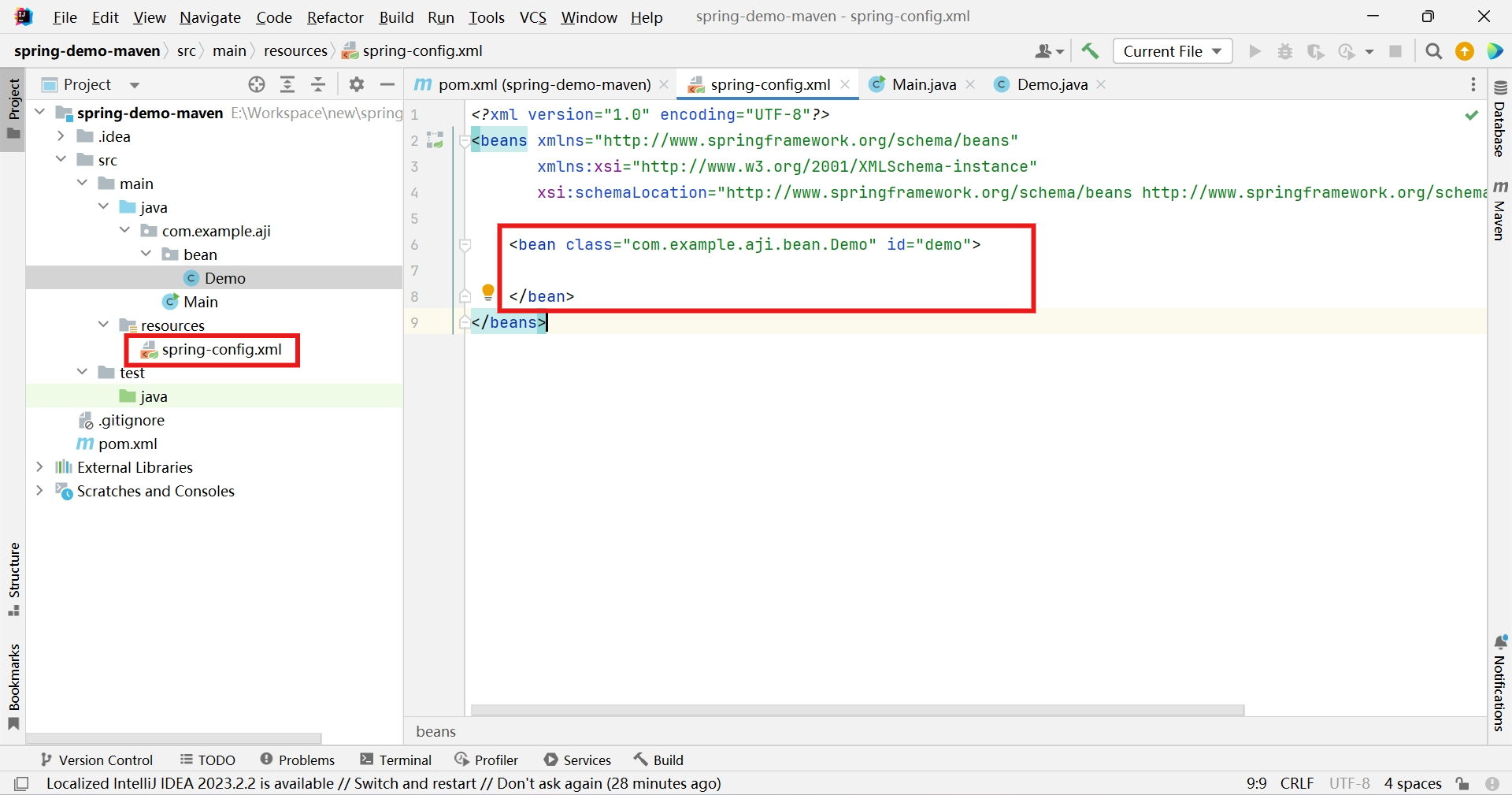Open the Version Control tool window
The image size is (1512, 795).
click(x=96, y=760)
